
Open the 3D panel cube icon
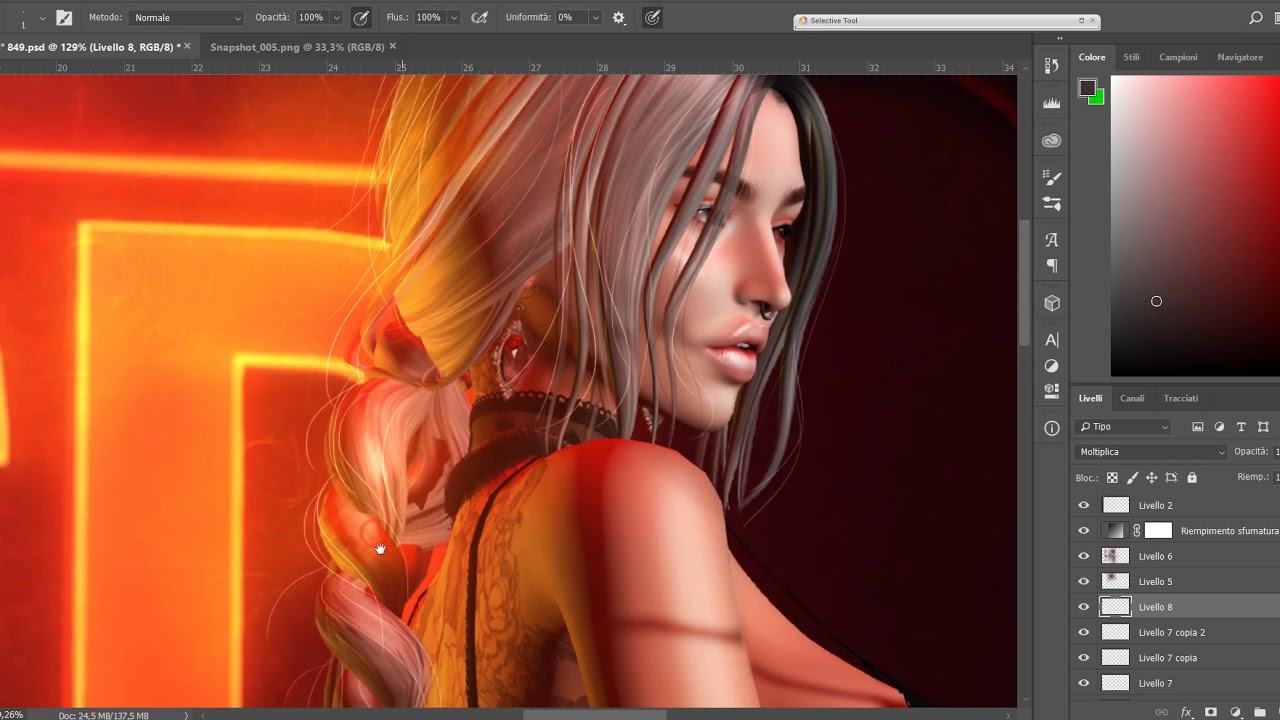pyautogui.click(x=1051, y=303)
